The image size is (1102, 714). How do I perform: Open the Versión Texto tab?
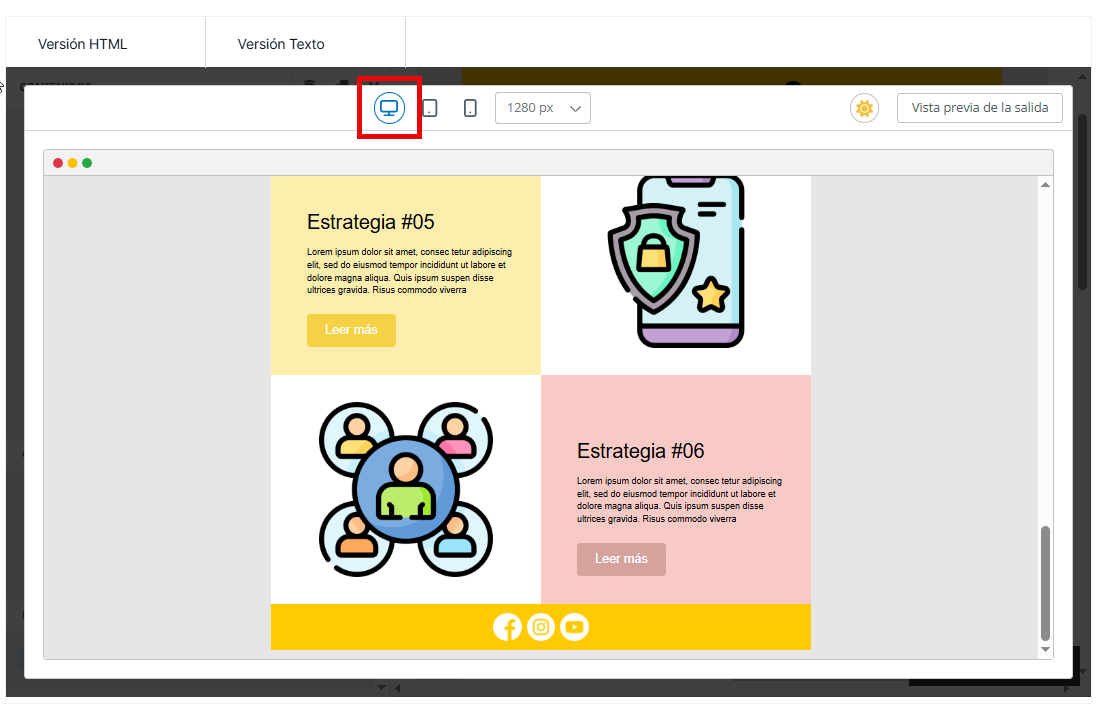(281, 44)
